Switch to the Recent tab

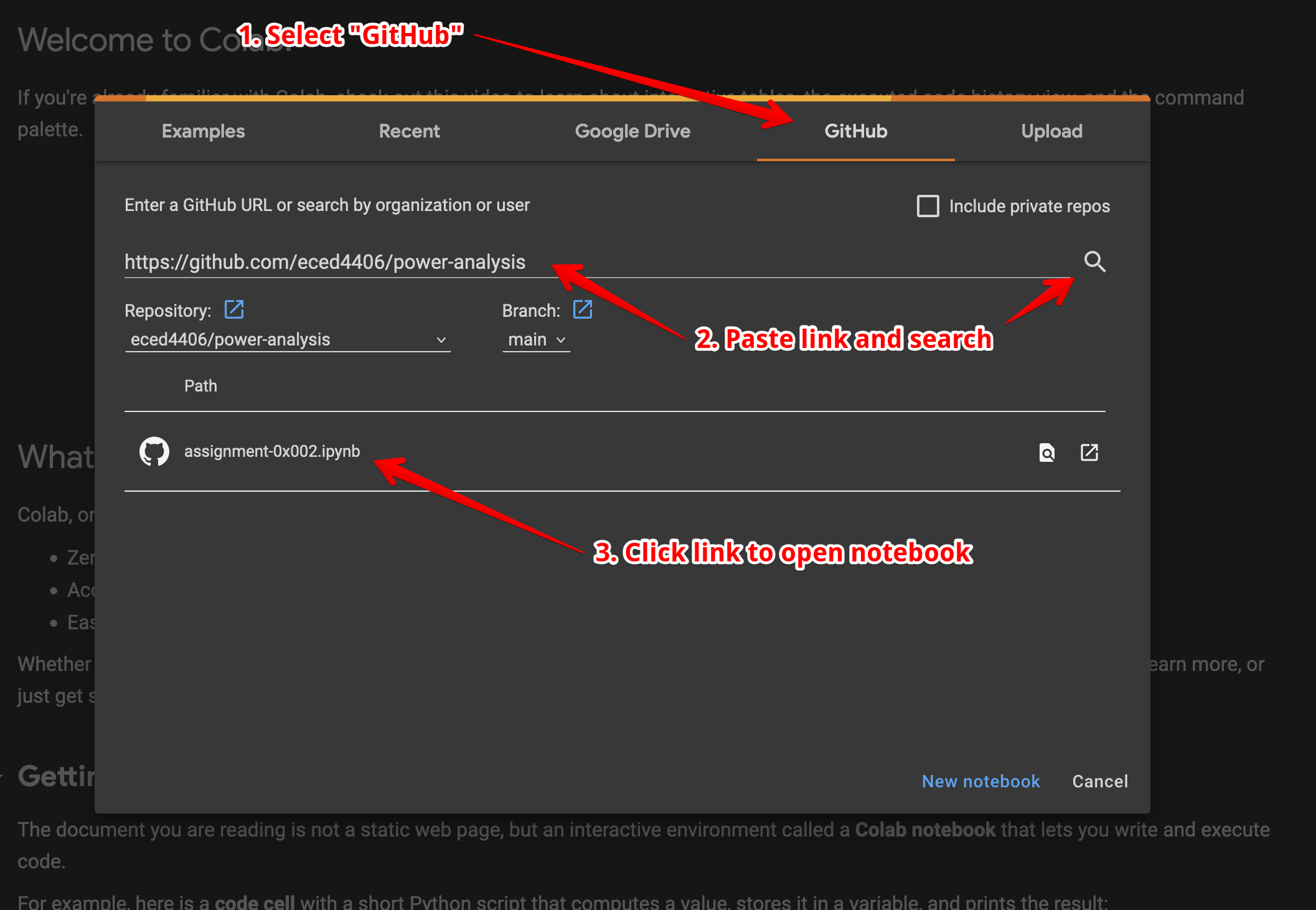pyautogui.click(x=409, y=131)
